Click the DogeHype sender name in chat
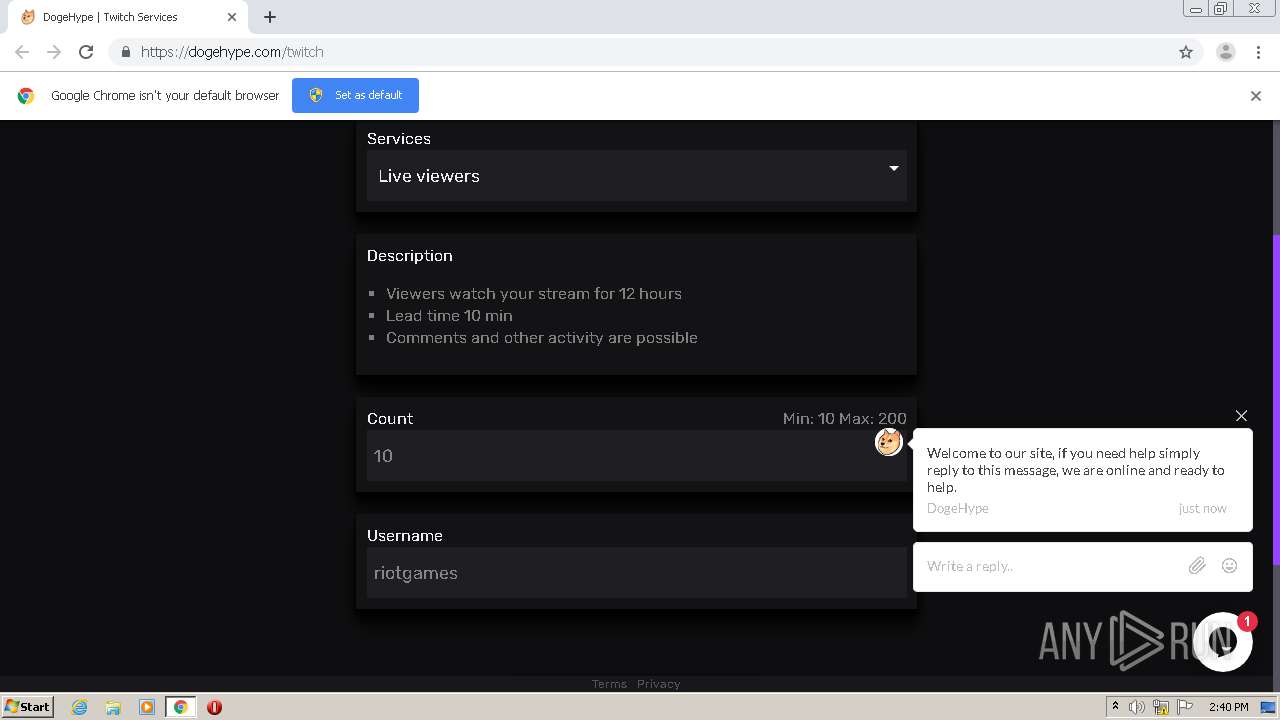This screenshot has height=720, width=1280. (958, 508)
